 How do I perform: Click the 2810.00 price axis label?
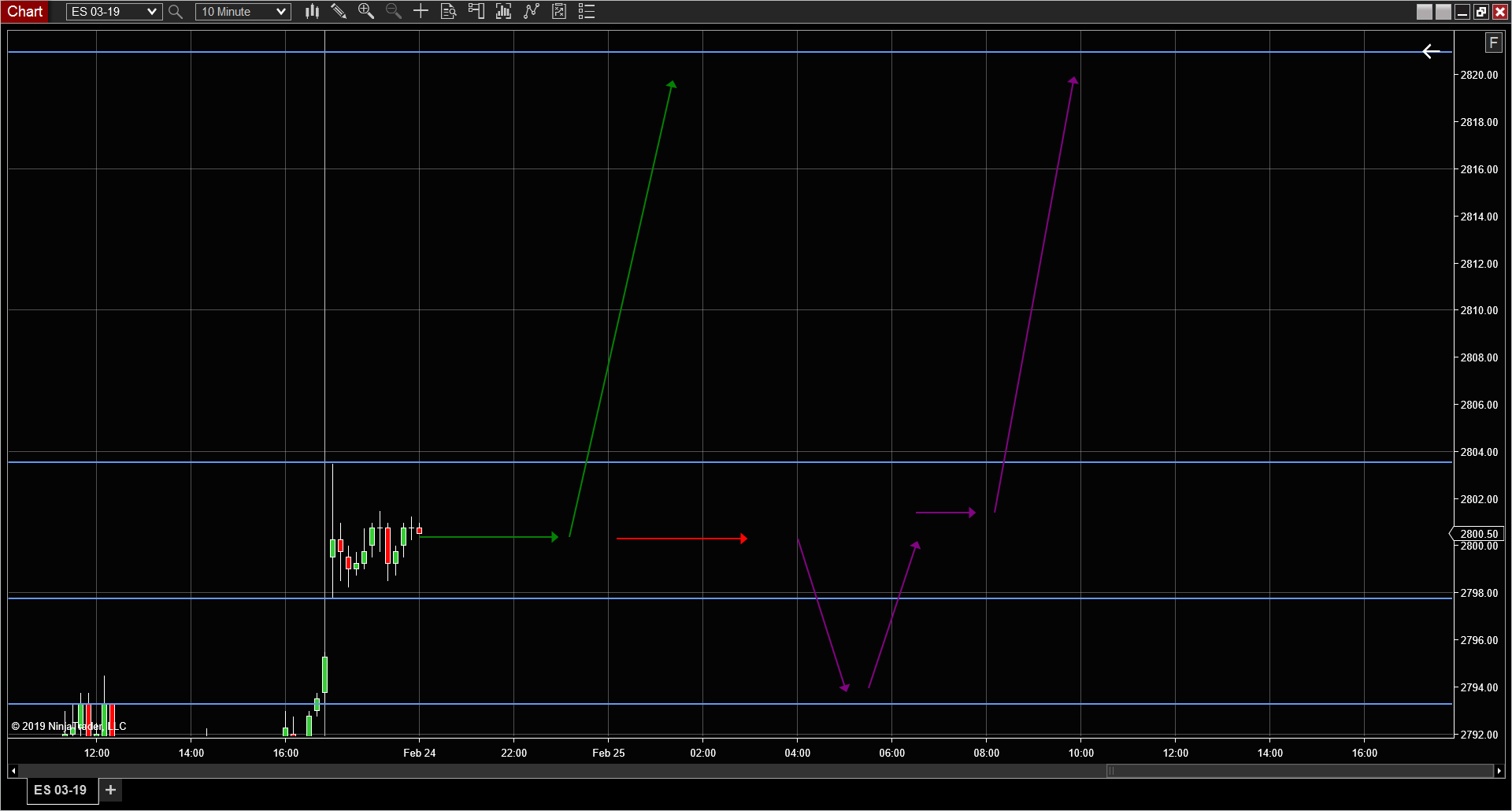point(1479,310)
